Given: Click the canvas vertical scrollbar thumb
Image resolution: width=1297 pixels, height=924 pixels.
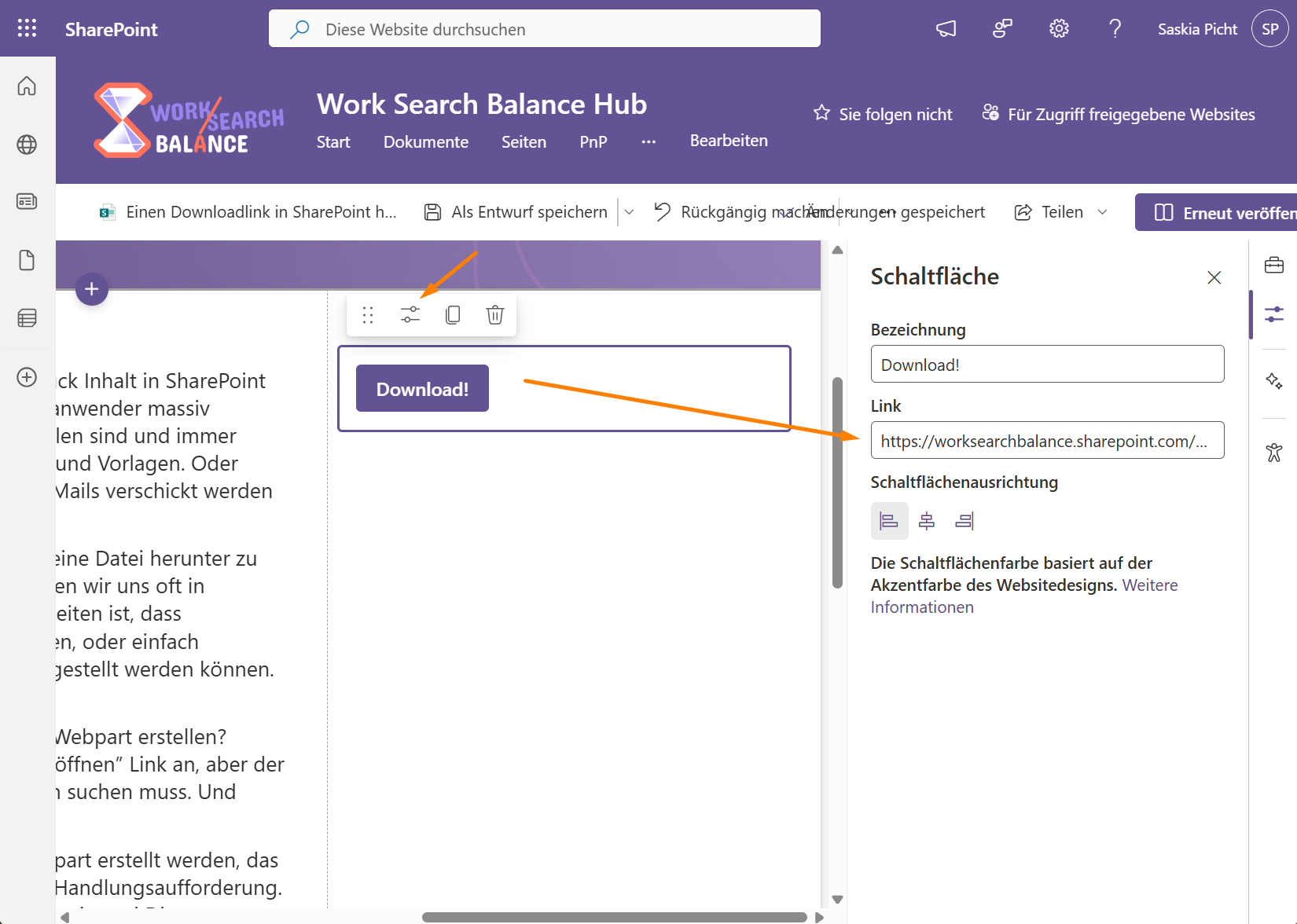Looking at the screenshot, I should (837, 482).
